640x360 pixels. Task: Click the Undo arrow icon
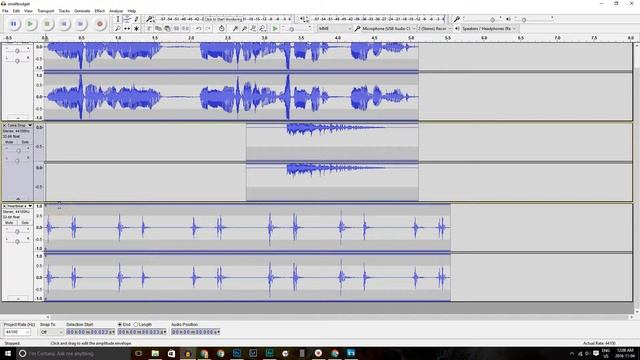pos(198,29)
